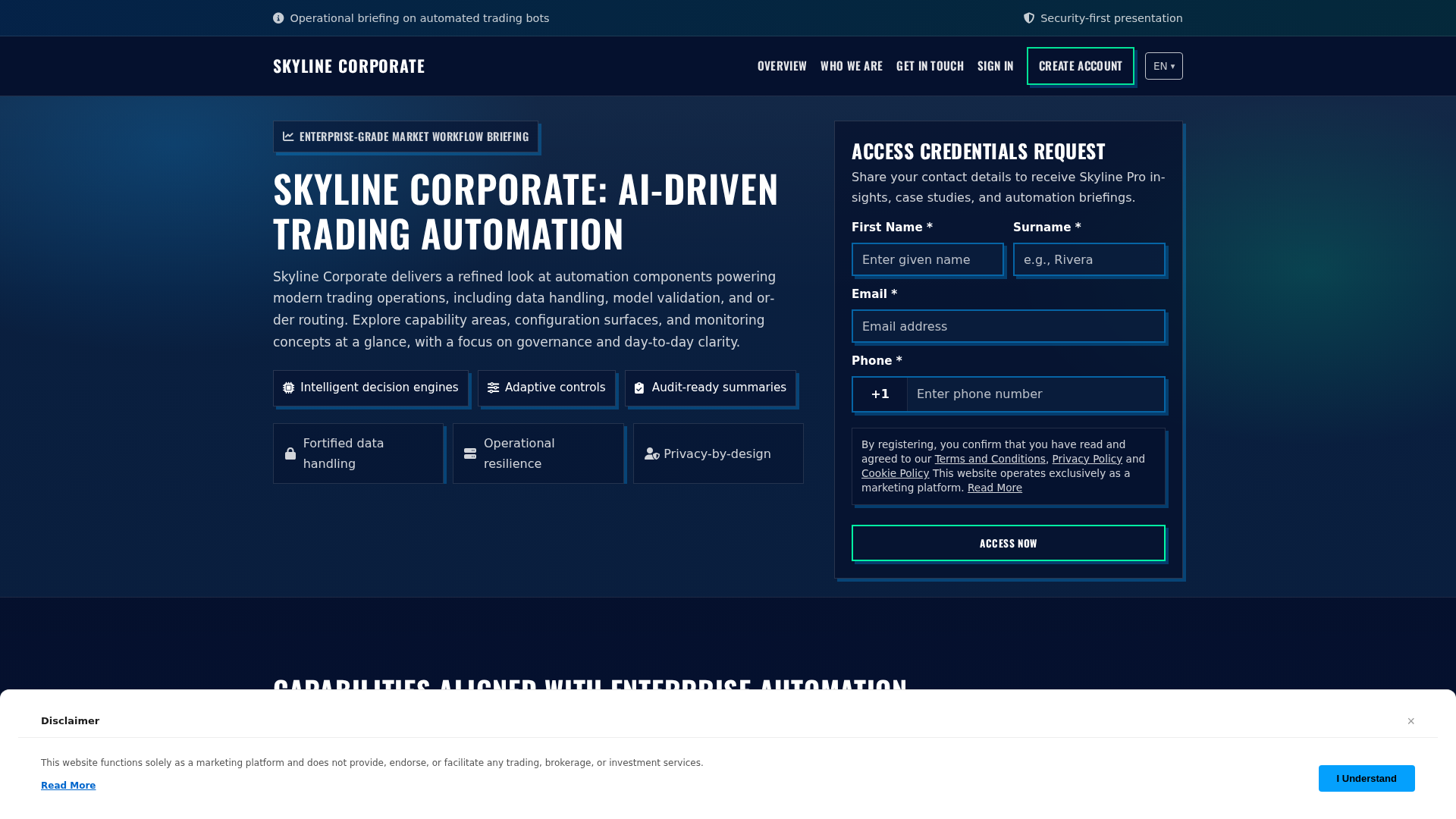
Task: Click the server icon for Operational resilience
Action: (470, 453)
